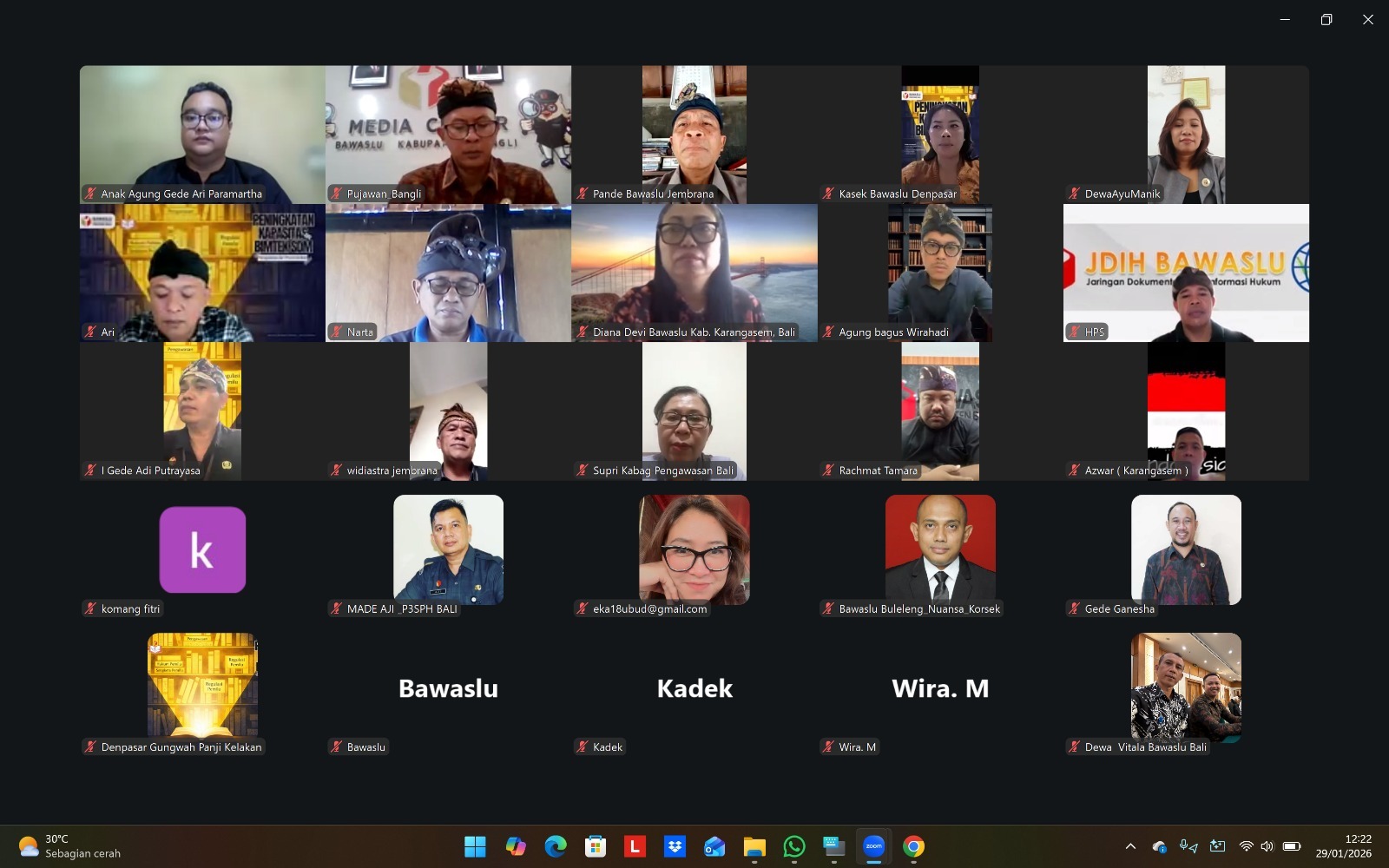The width and height of the screenshot is (1389, 868).
Task: Launch Copilot from the taskbar
Action: pyautogui.click(x=515, y=846)
